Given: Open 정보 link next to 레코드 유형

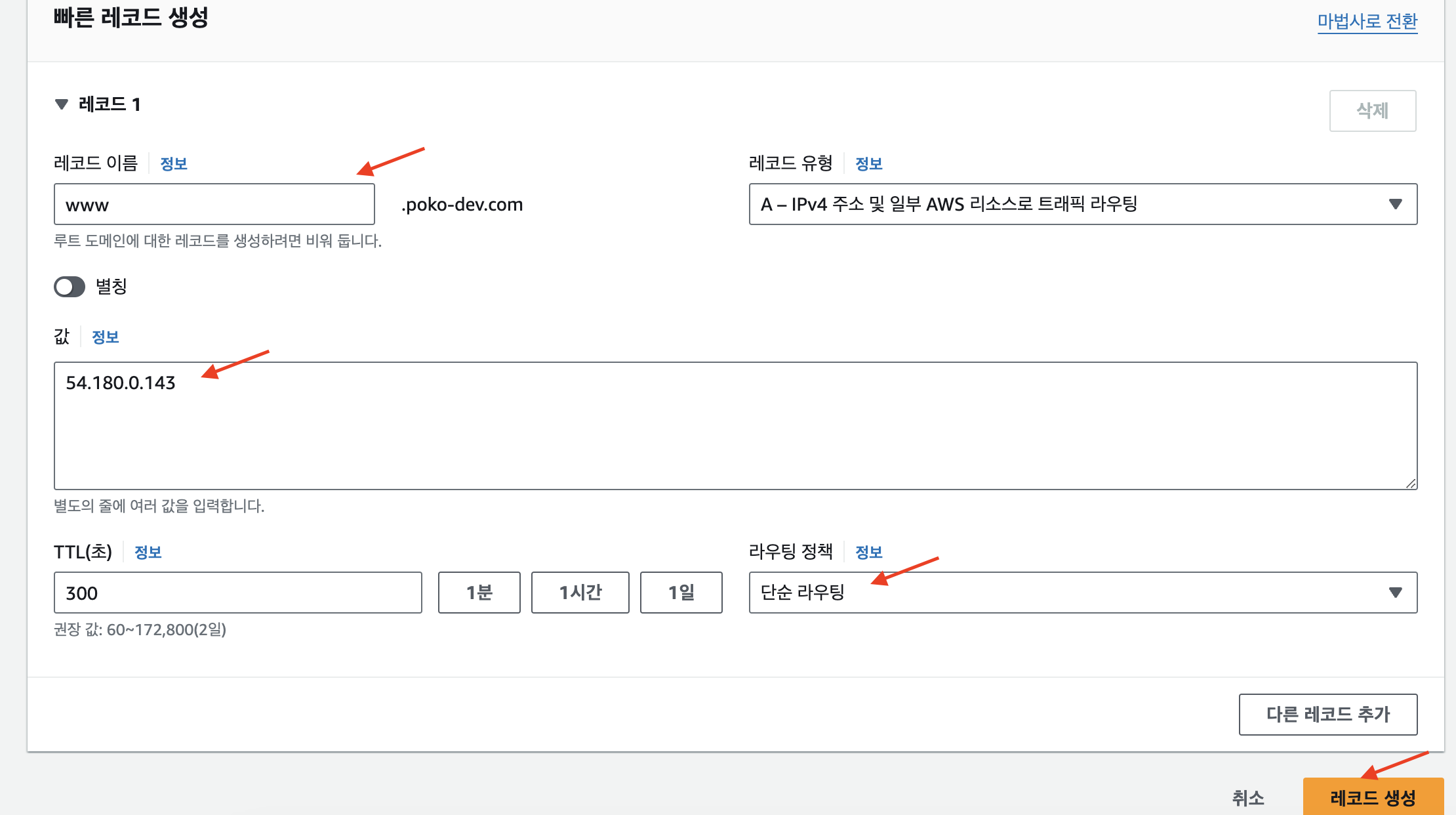Looking at the screenshot, I should [868, 164].
